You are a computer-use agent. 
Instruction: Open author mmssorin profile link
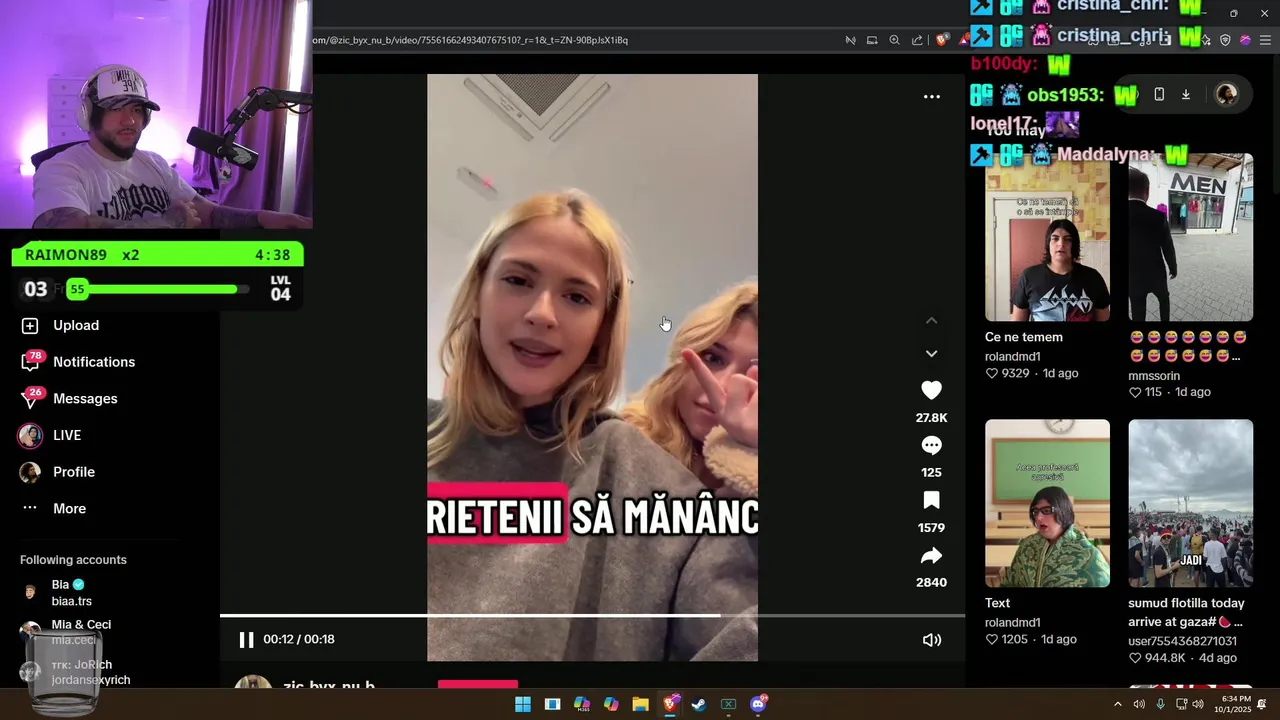(x=1156, y=375)
